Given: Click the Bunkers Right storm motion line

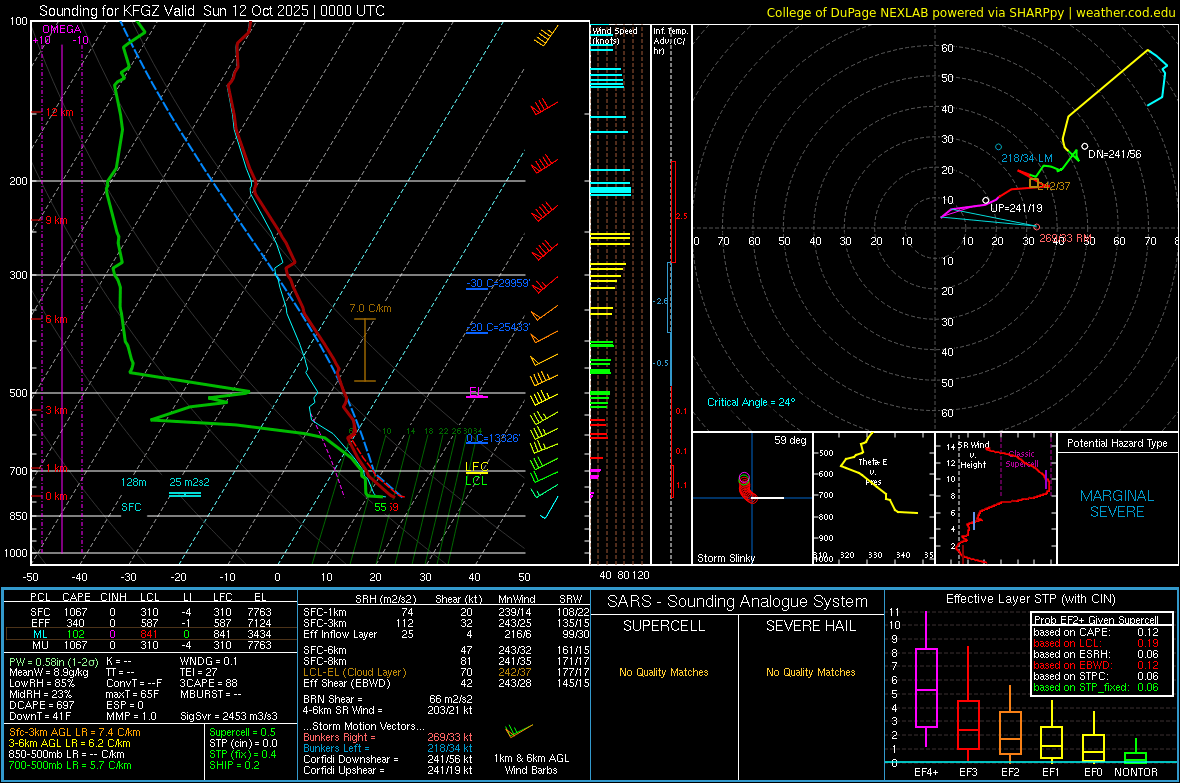Looking at the screenshot, I should tap(388, 737).
